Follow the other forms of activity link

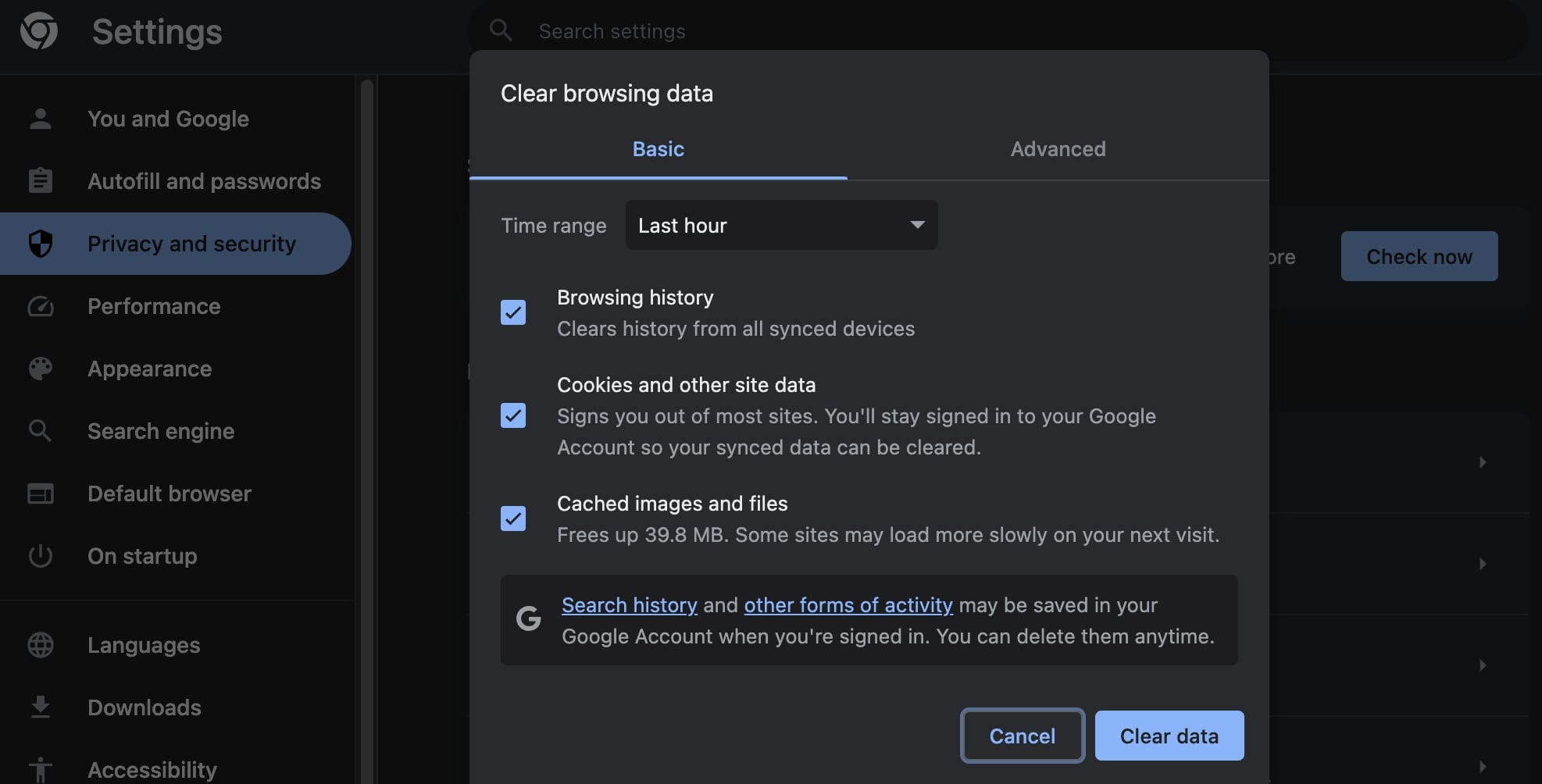tap(848, 605)
